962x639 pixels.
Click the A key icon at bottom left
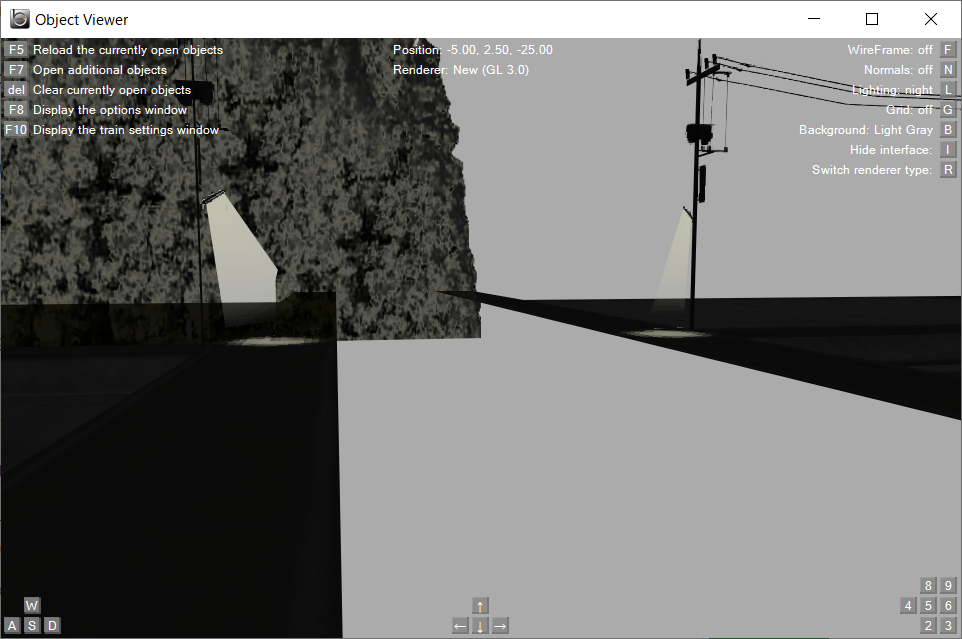(x=10, y=625)
